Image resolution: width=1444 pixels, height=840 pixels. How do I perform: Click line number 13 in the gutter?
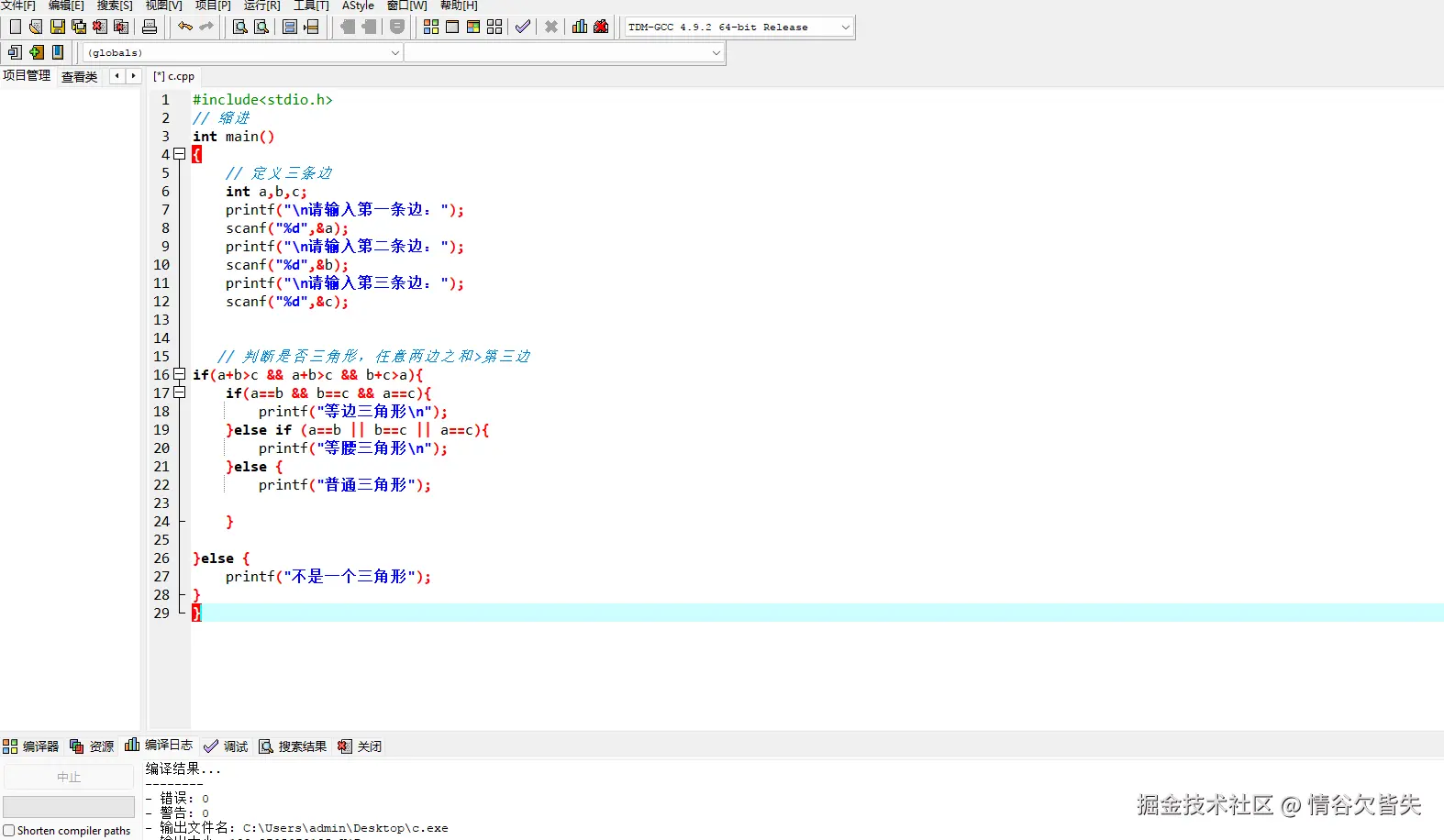coord(161,319)
